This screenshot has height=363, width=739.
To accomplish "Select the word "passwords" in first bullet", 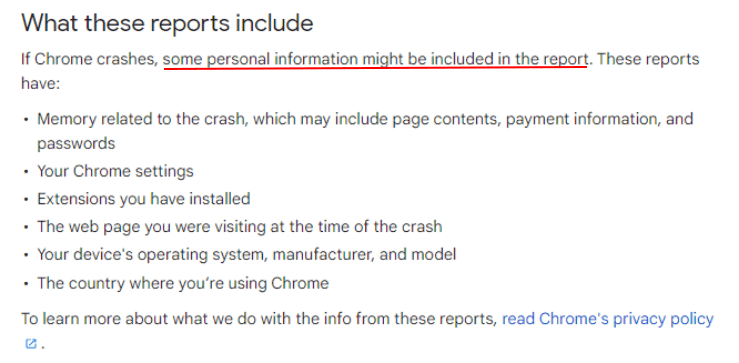I will 76,143.
